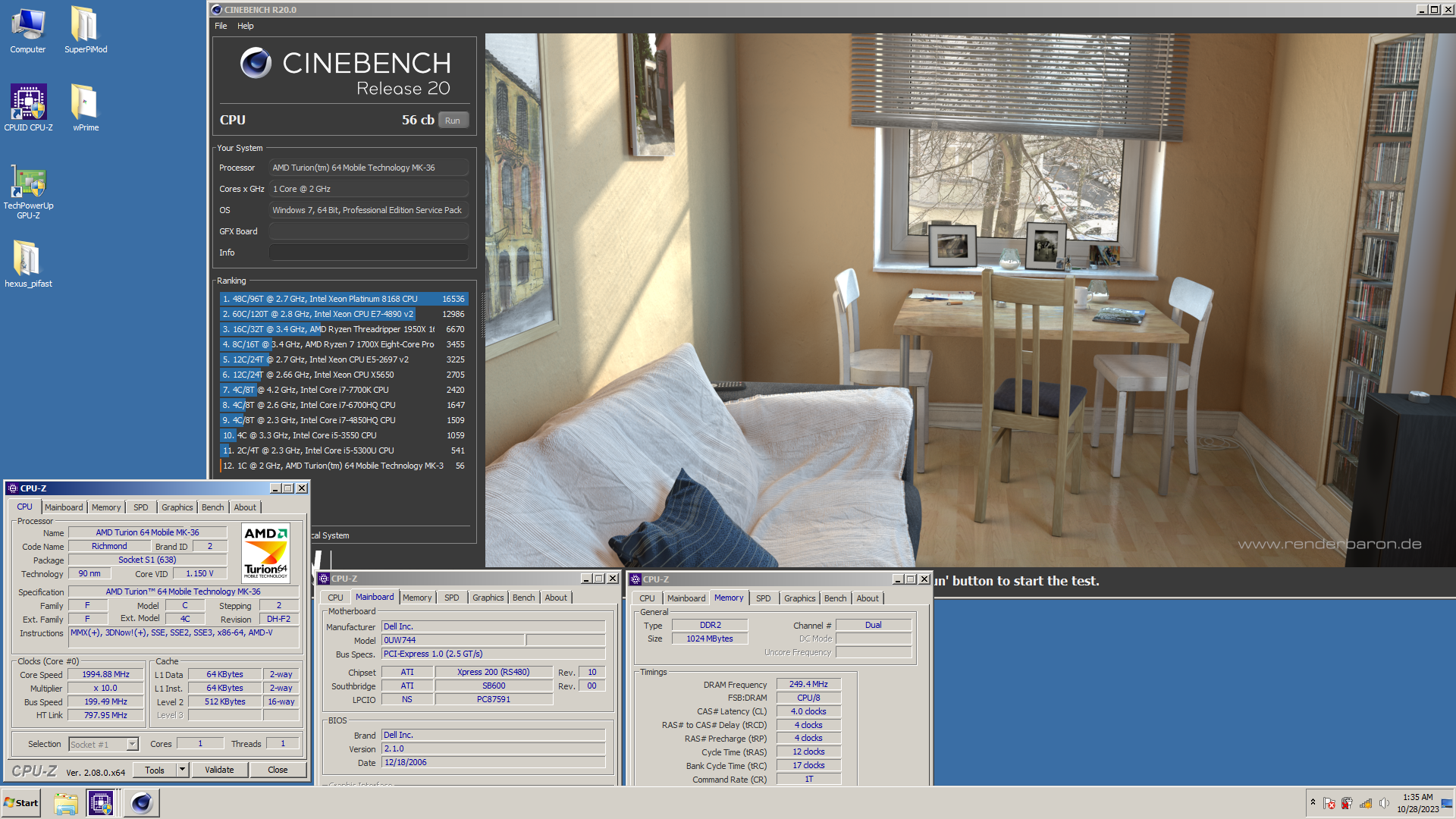The image size is (1456, 819).
Task: Select the AMD Turion MK-36 ranking row
Action: click(x=344, y=466)
